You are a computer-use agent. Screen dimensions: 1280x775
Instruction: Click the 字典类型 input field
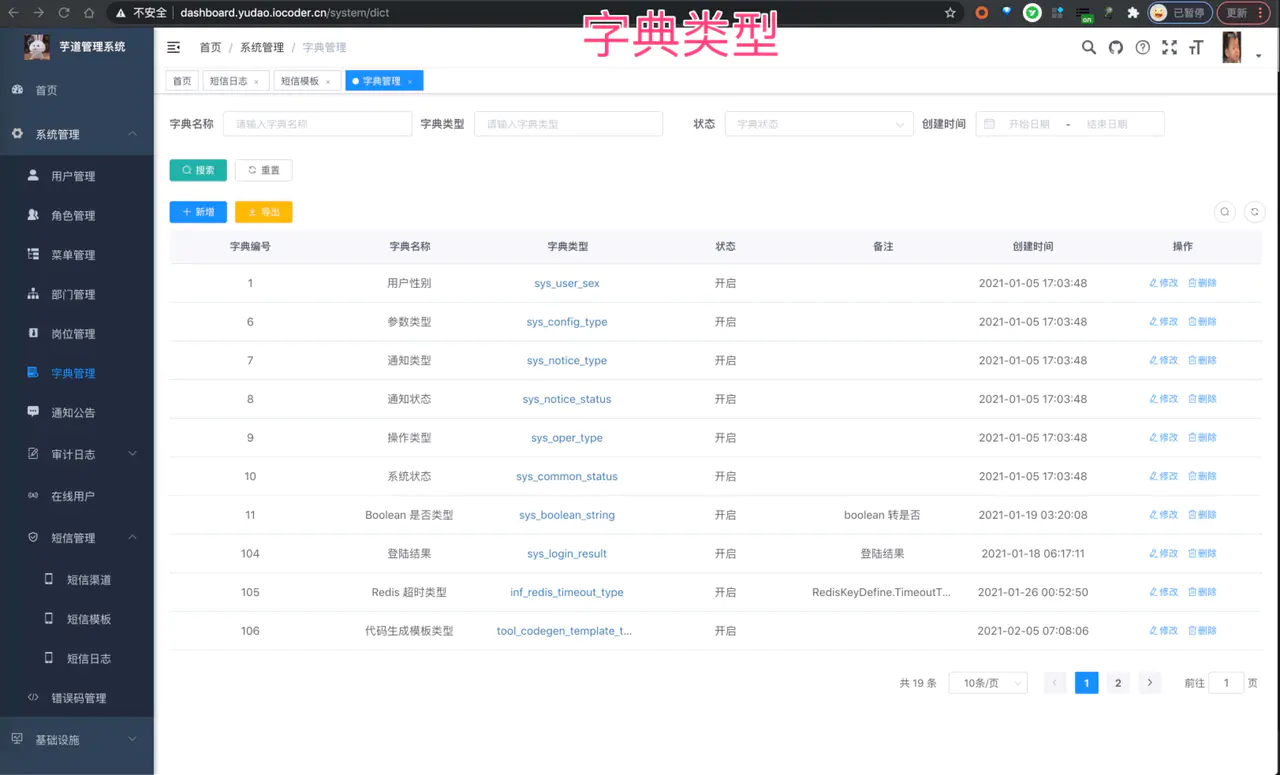[568, 124]
